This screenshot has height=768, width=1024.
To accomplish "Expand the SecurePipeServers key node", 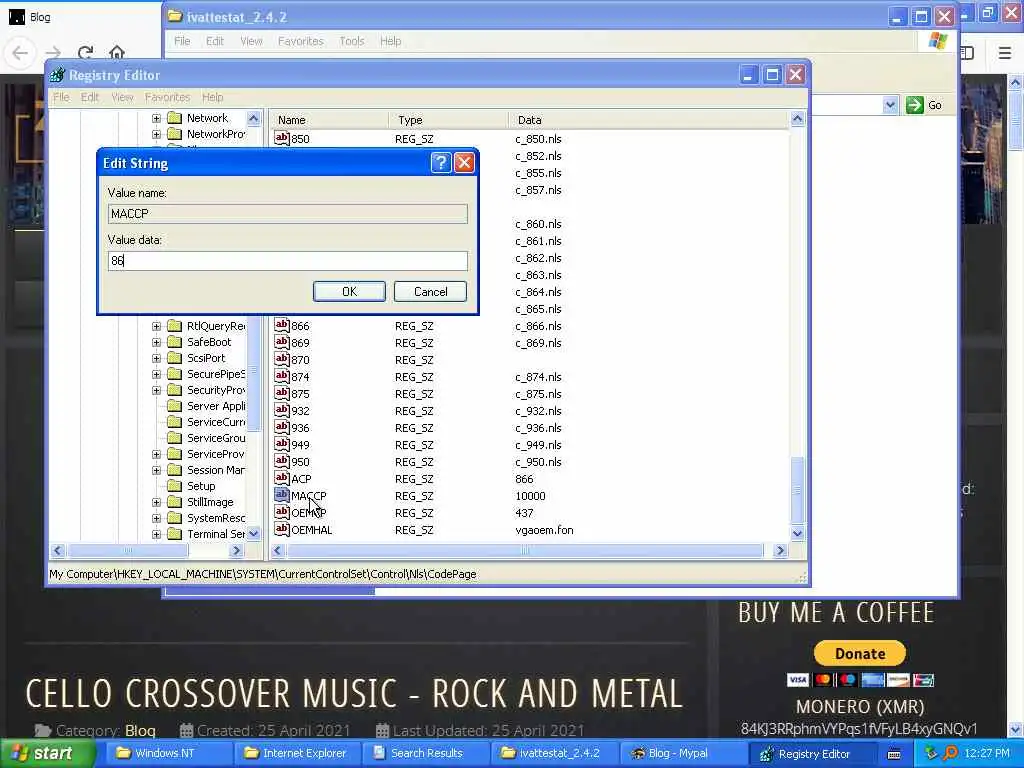I will tap(156, 374).
